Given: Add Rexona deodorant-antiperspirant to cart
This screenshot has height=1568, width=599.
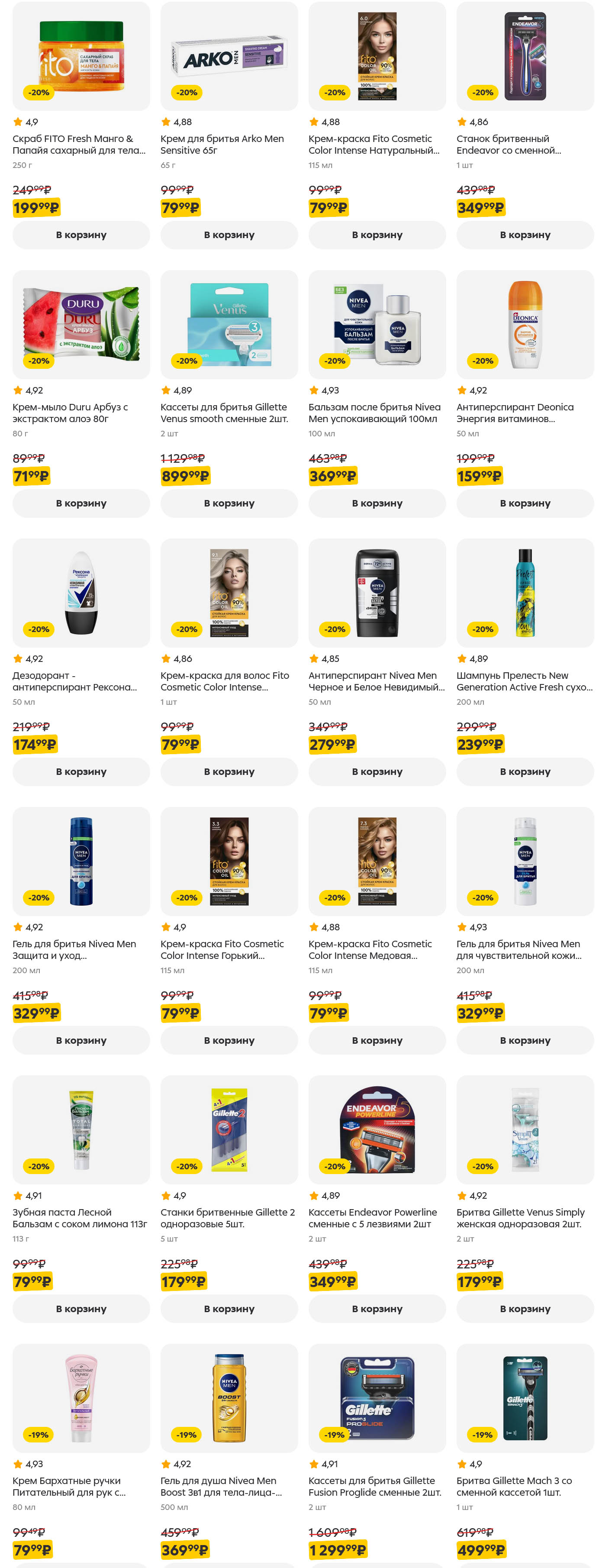Looking at the screenshot, I should click(81, 772).
